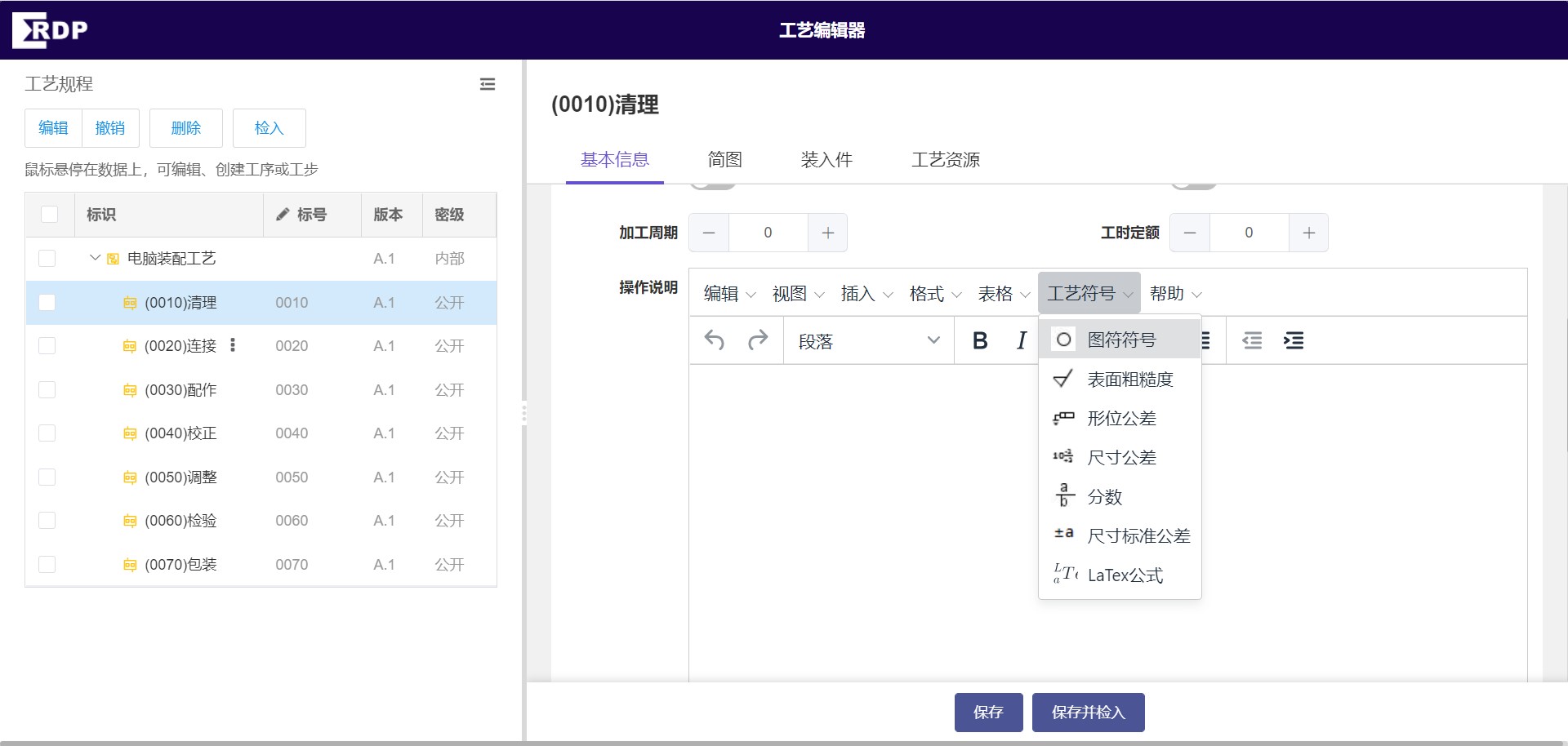The width and height of the screenshot is (1568, 746).
Task: Click the 保存并检入 button
Action: pos(1088,712)
